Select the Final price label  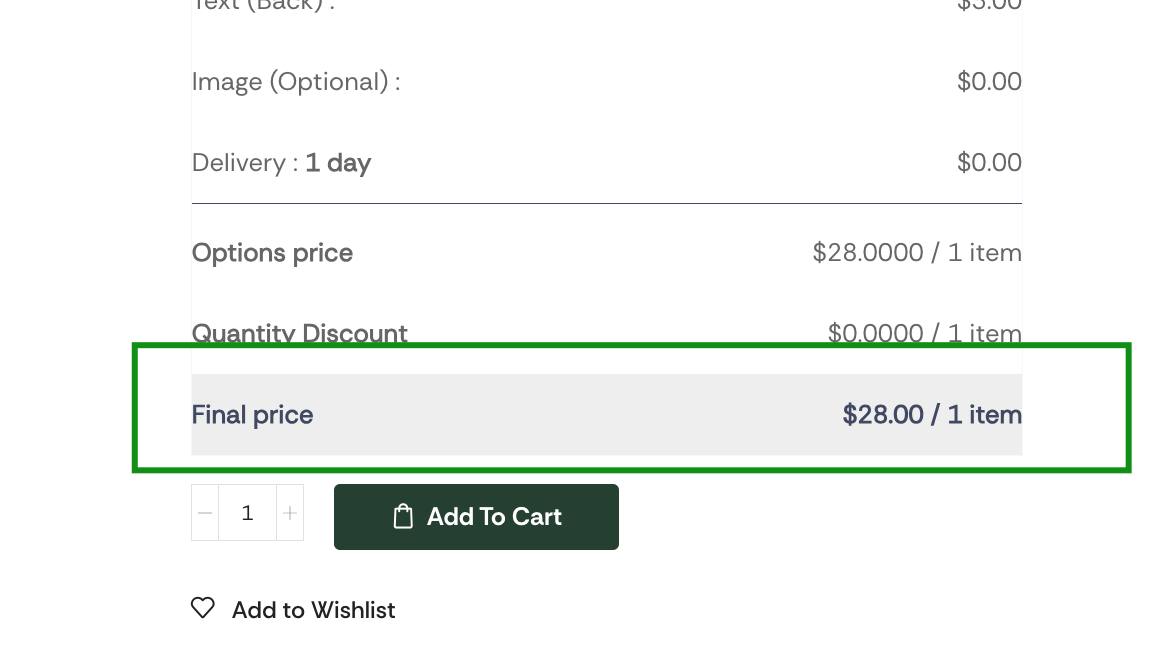point(252,414)
